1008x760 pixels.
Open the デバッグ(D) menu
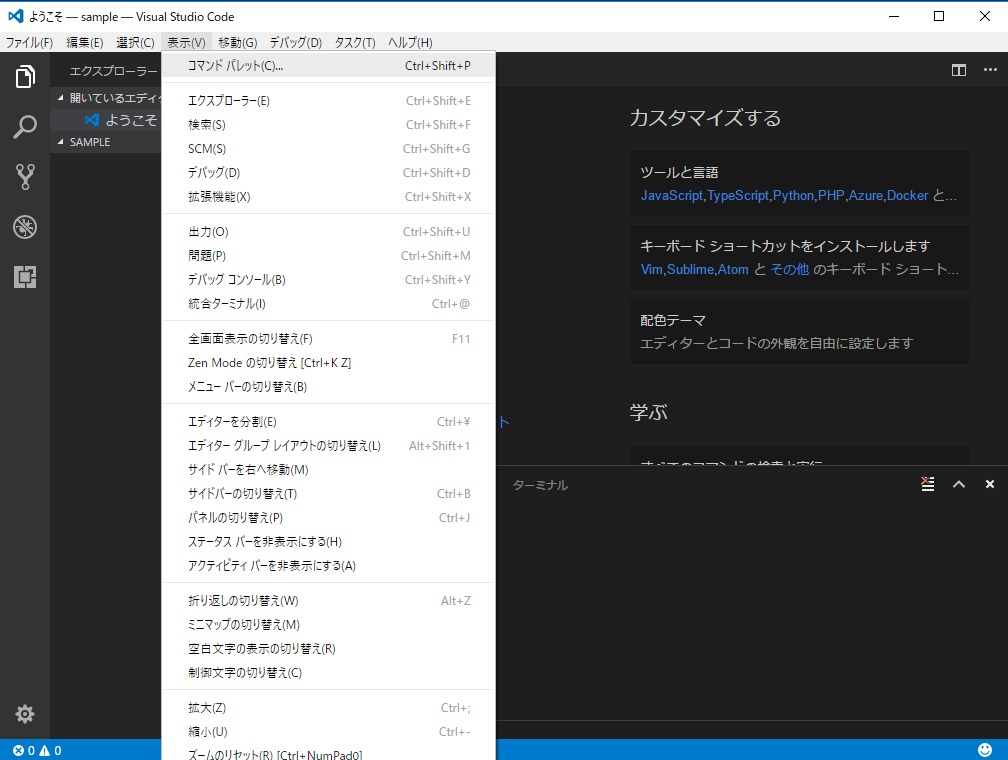click(296, 42)
